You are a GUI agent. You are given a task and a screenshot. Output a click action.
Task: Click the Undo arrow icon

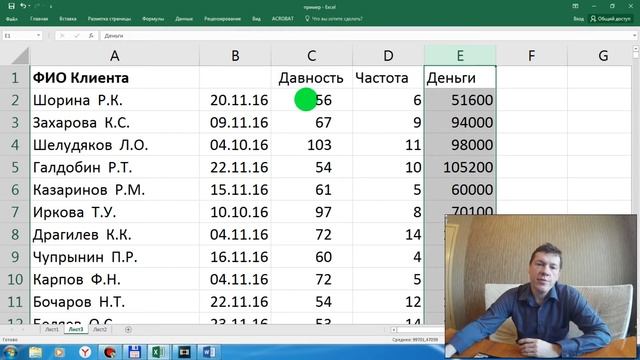coord(23,6)
